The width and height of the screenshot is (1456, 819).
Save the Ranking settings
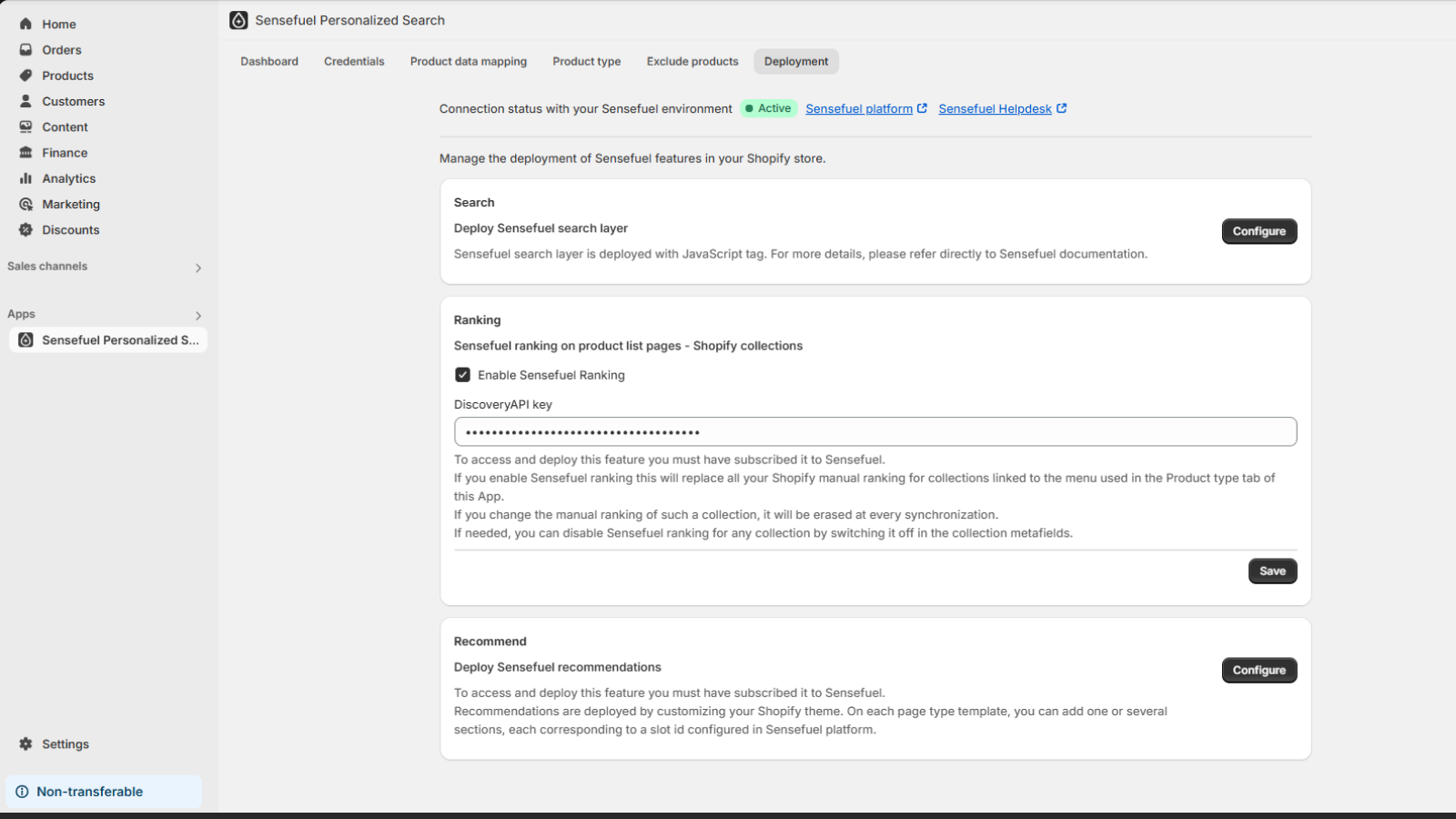(1272, 571)
